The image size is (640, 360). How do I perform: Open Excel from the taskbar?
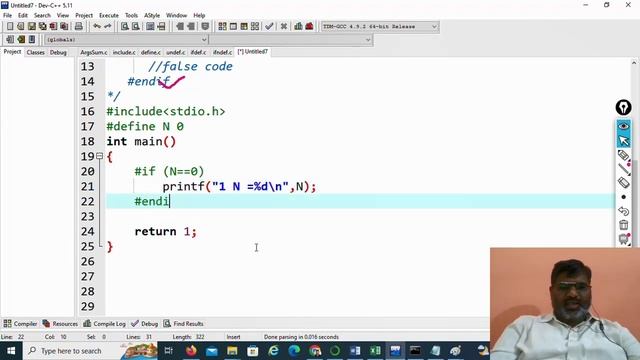coord(375,351)
